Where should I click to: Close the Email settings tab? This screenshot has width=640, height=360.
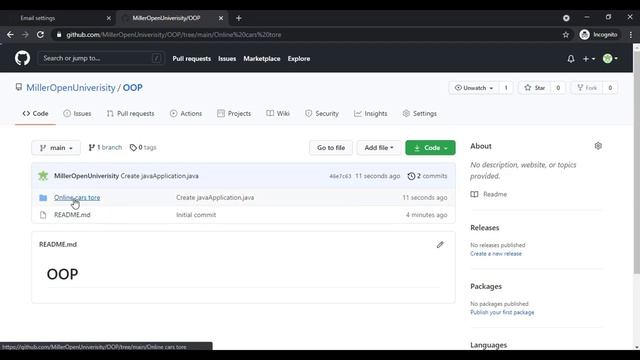click(x=109, y=18)
